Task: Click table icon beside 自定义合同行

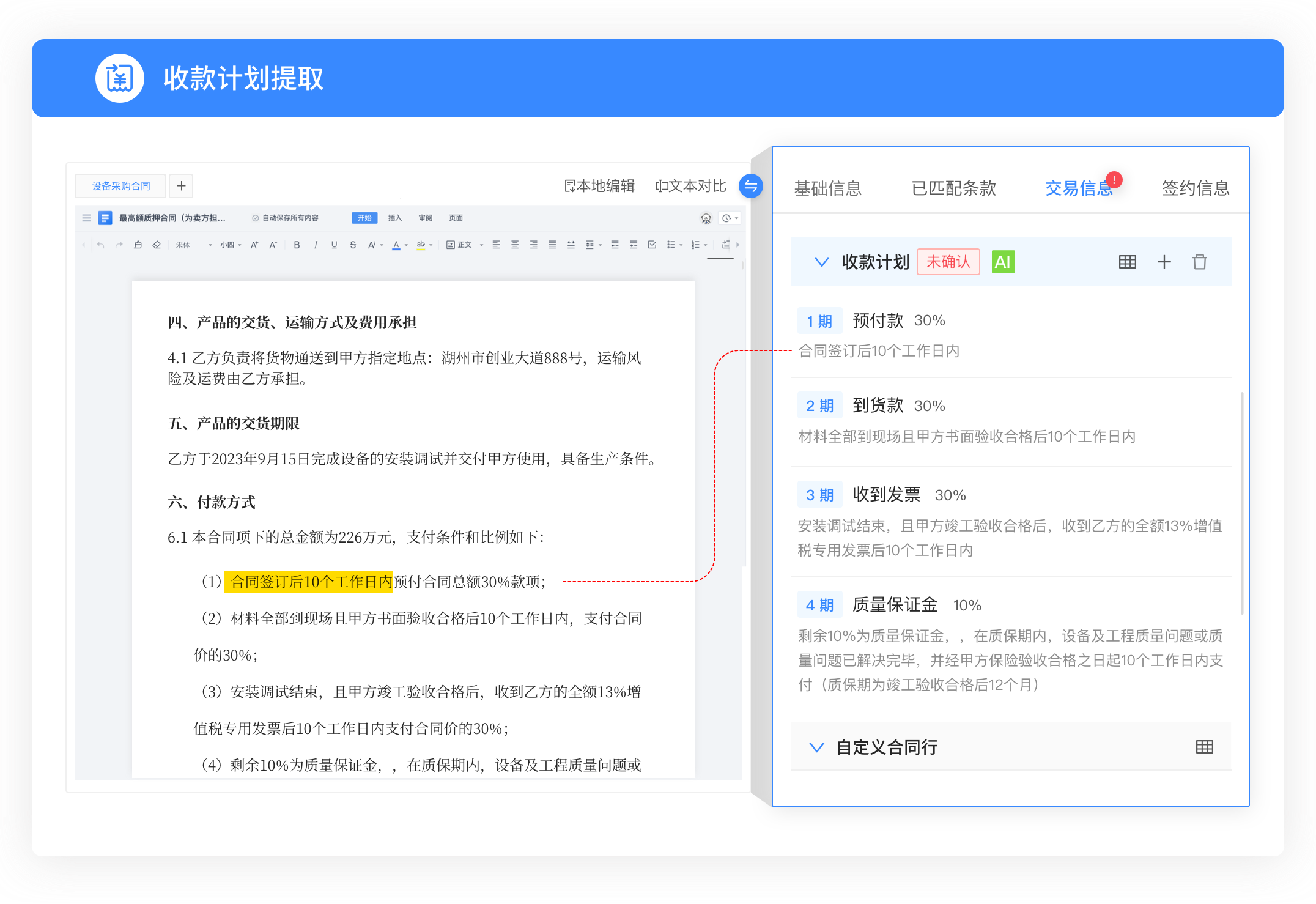Action: 1204,747
